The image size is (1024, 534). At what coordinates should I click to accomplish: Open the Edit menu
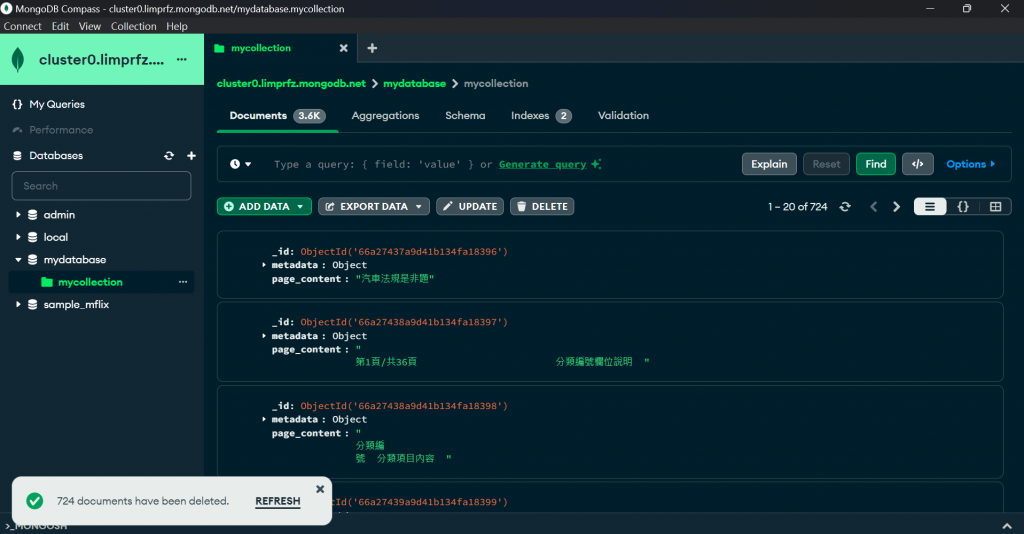[x=60, y=26]
